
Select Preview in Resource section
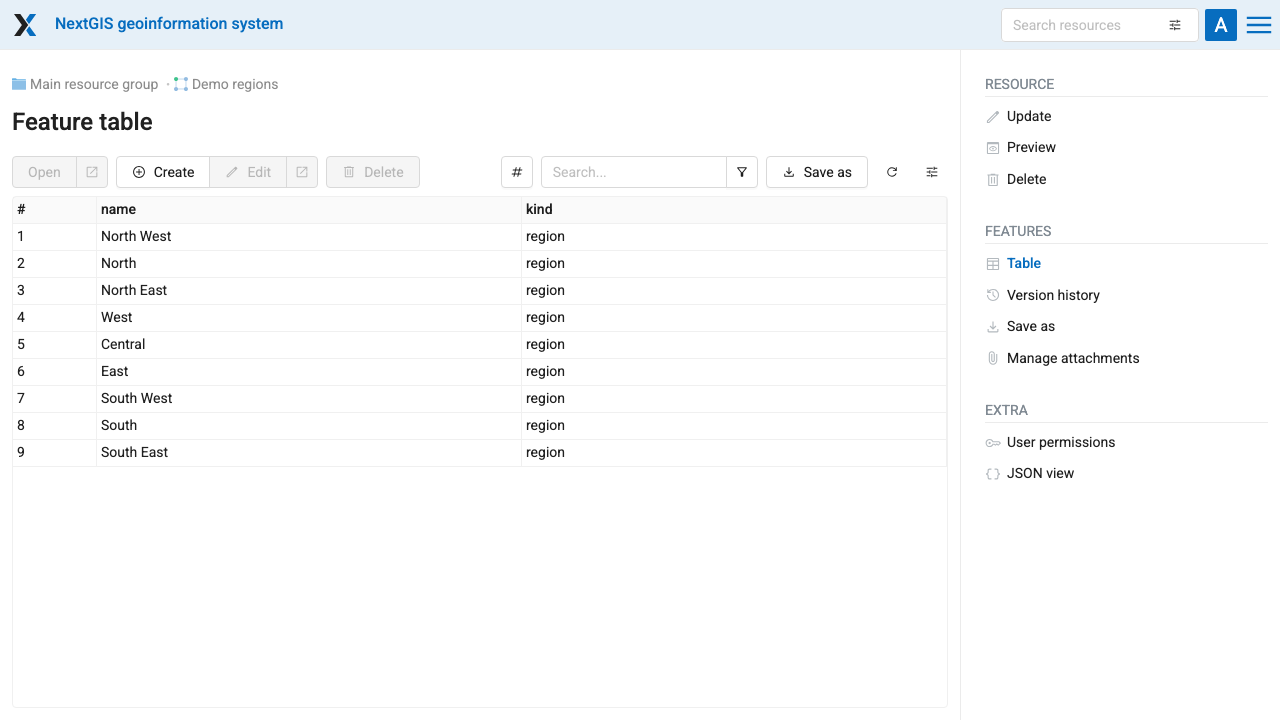[1031, 147]
